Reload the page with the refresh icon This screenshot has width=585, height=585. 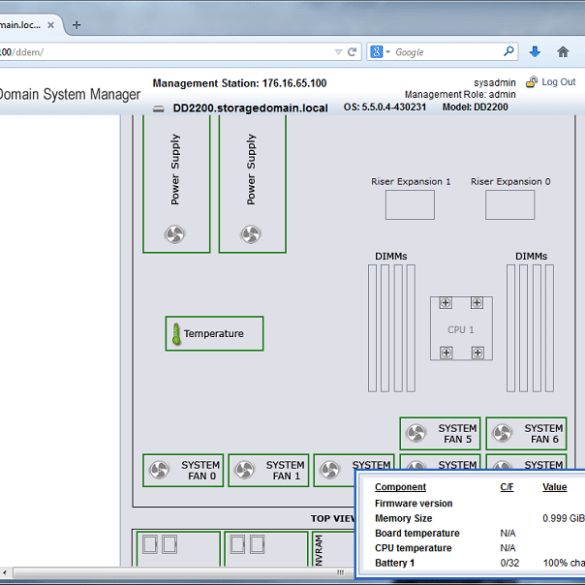(352, 52)
